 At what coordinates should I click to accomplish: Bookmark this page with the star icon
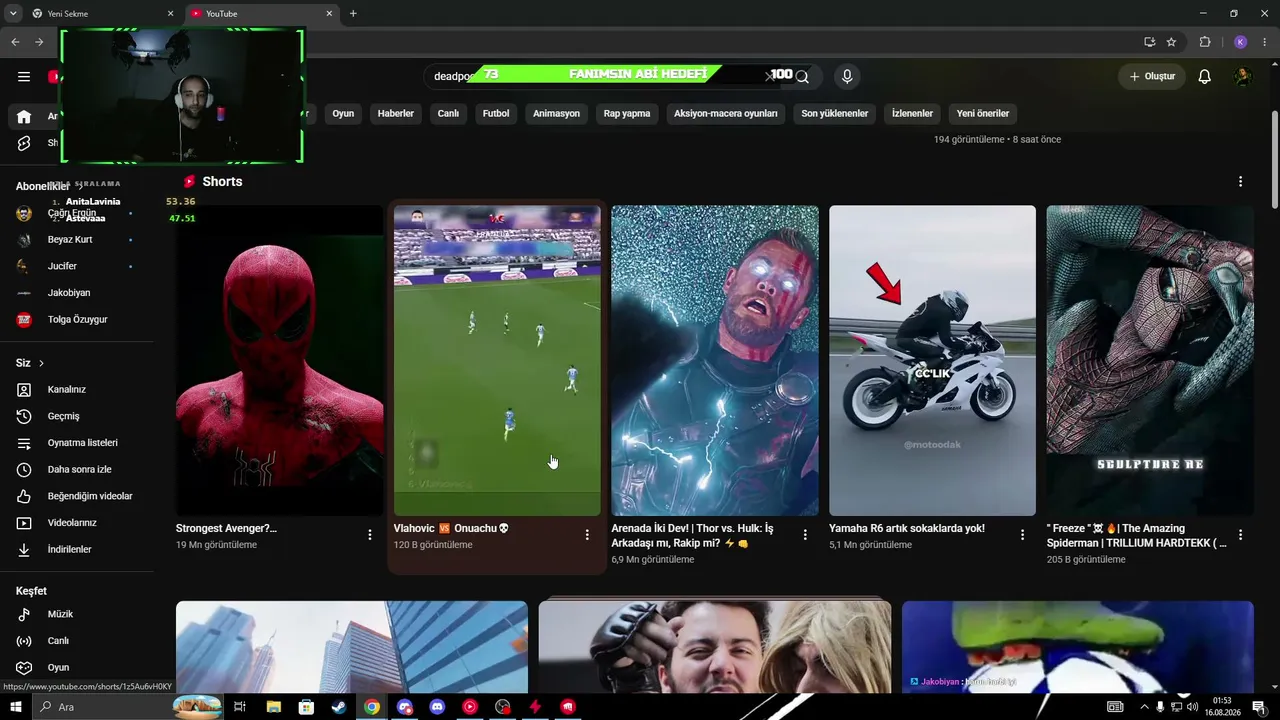1171,42
